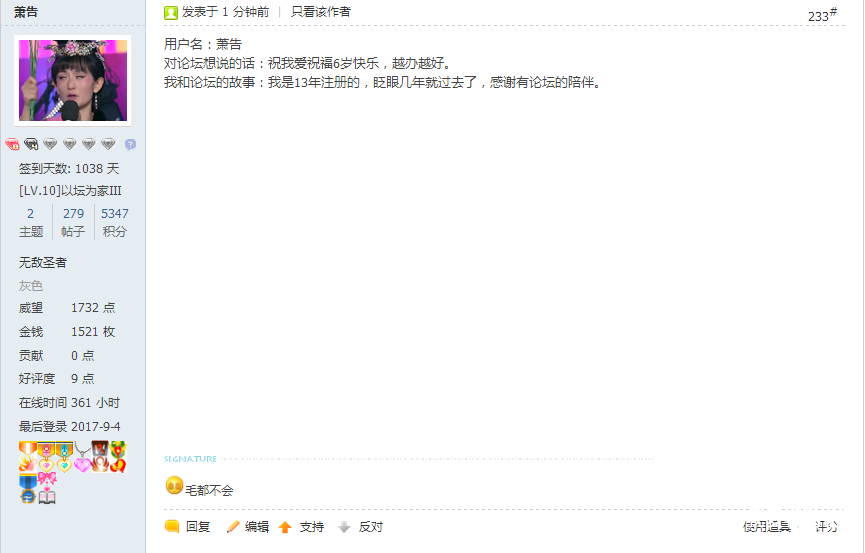Image resolution: width=865 pixels, height=553 pixels.
Task: Click the orange support up arrow
Action: (285, 528)
